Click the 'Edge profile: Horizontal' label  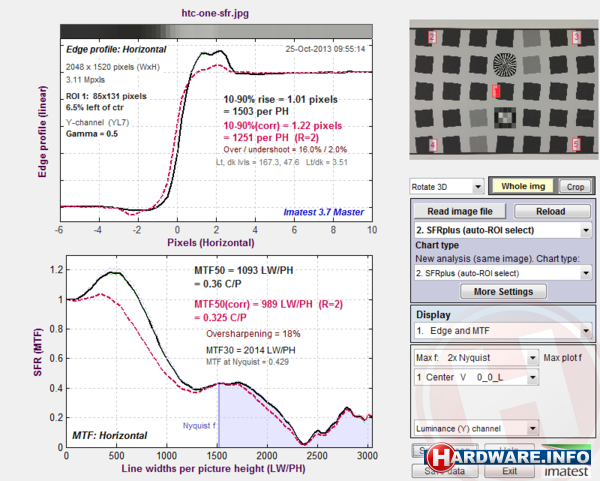(x=116, y=49)
